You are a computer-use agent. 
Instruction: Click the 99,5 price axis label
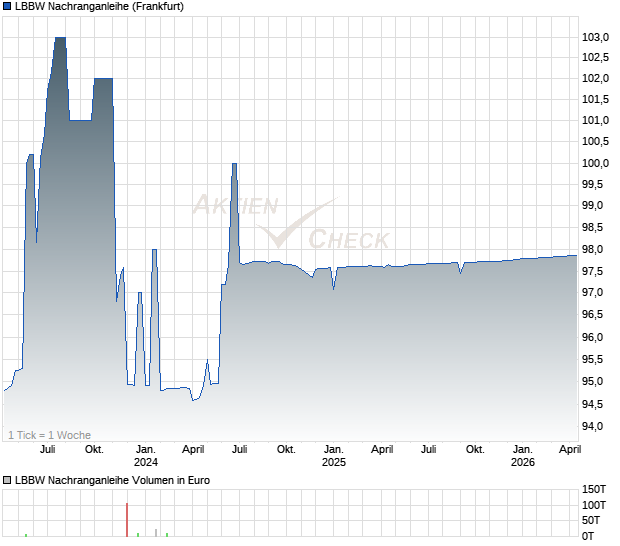coord(593,184)
